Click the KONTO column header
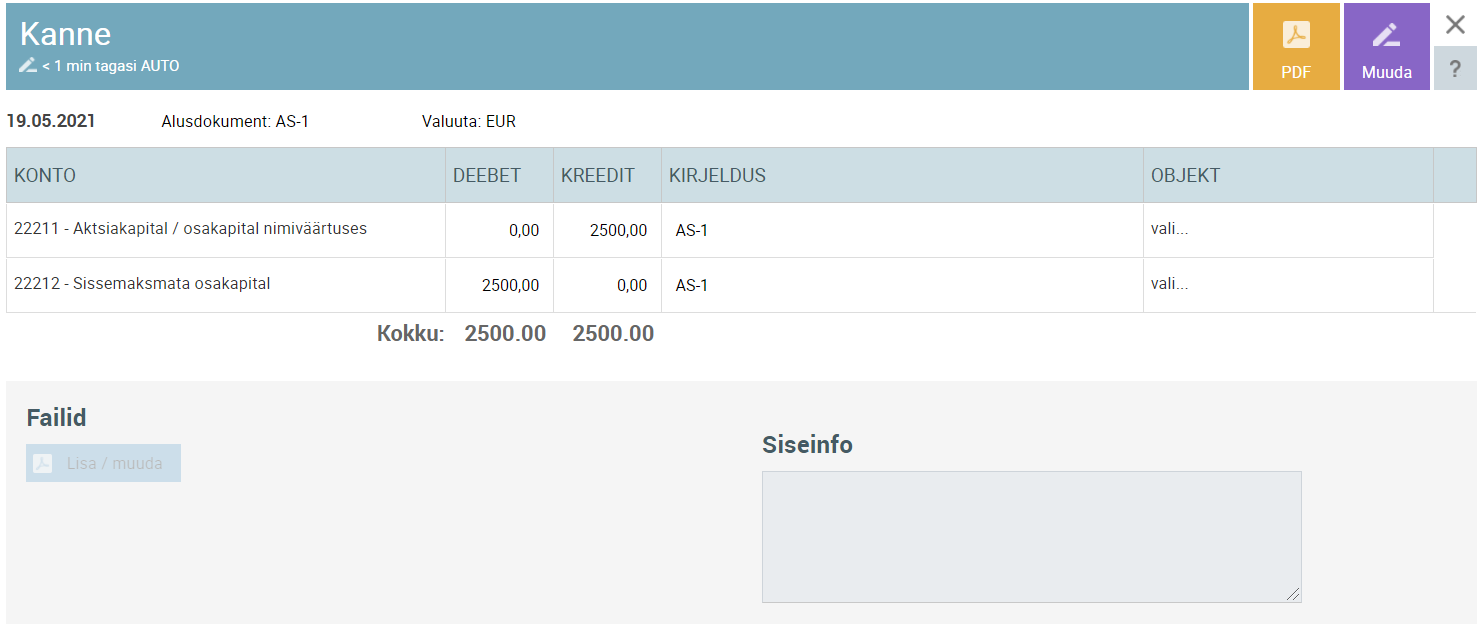The image size is (1480, 629). (x=45, y=176)
